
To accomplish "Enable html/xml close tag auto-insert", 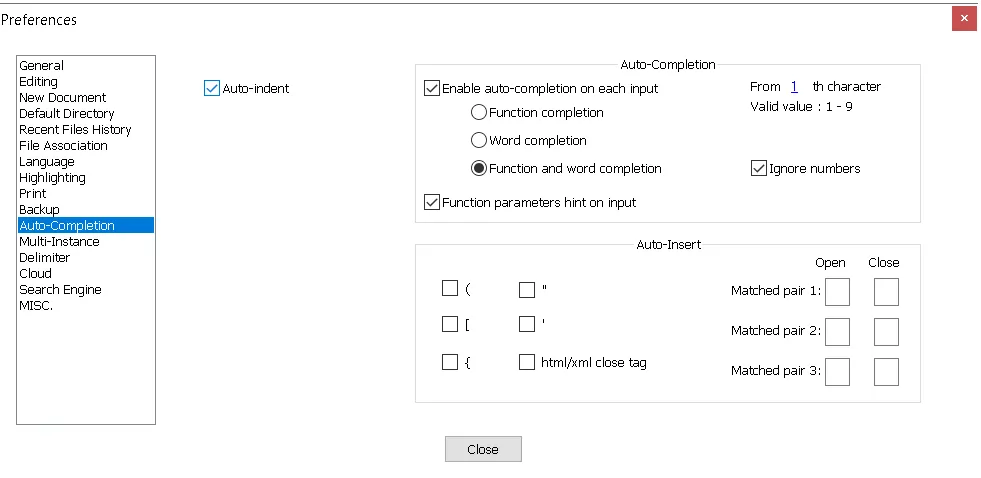I will point(527,363).
